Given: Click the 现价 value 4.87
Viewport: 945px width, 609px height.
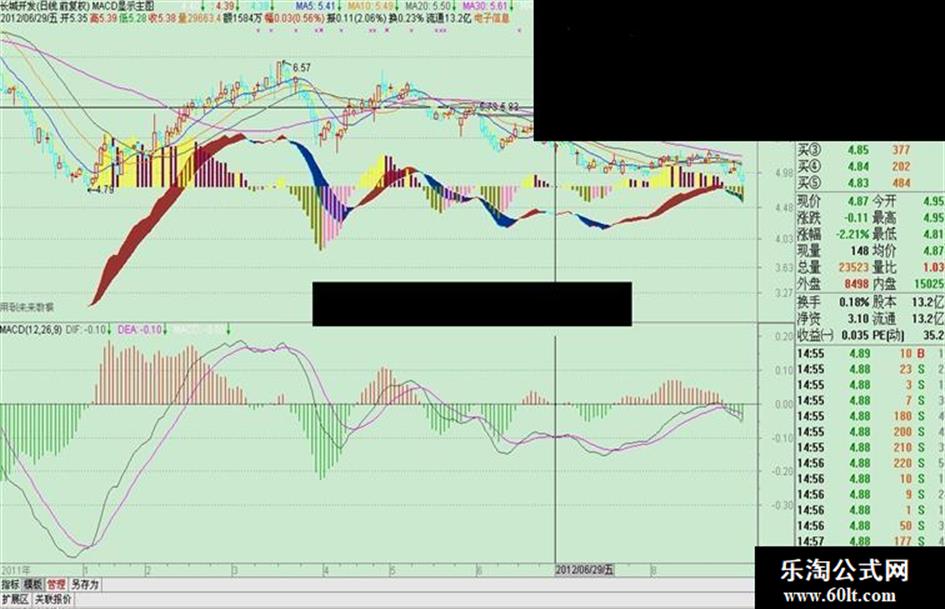Looking at the screenshot, I should point(858,201).
